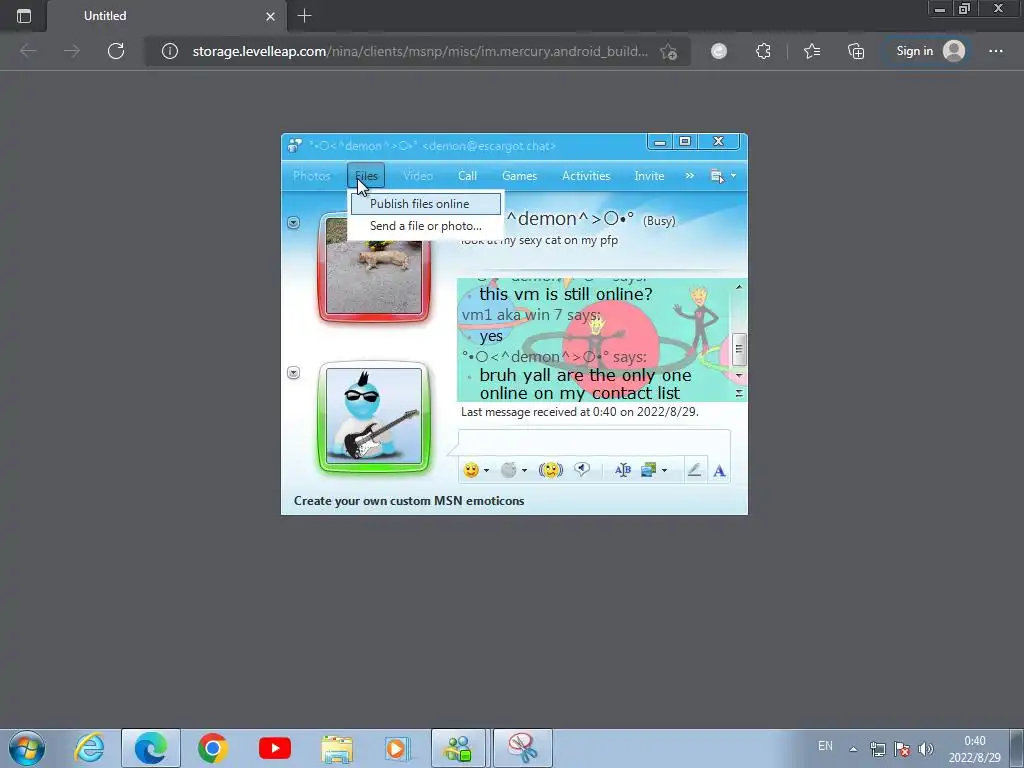Open a new browser tab
1024x768 pixels.
(x=304, y=16)
